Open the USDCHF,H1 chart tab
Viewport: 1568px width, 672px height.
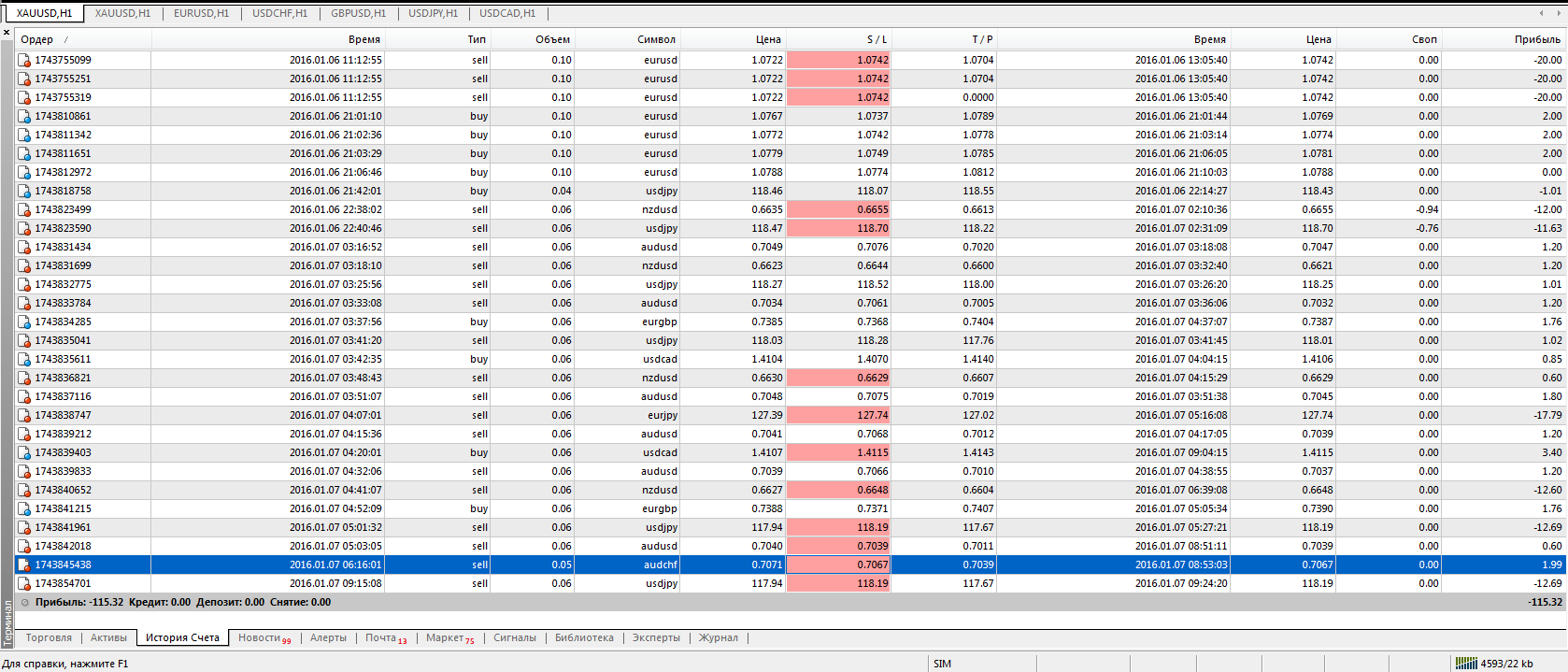(279, 13)
